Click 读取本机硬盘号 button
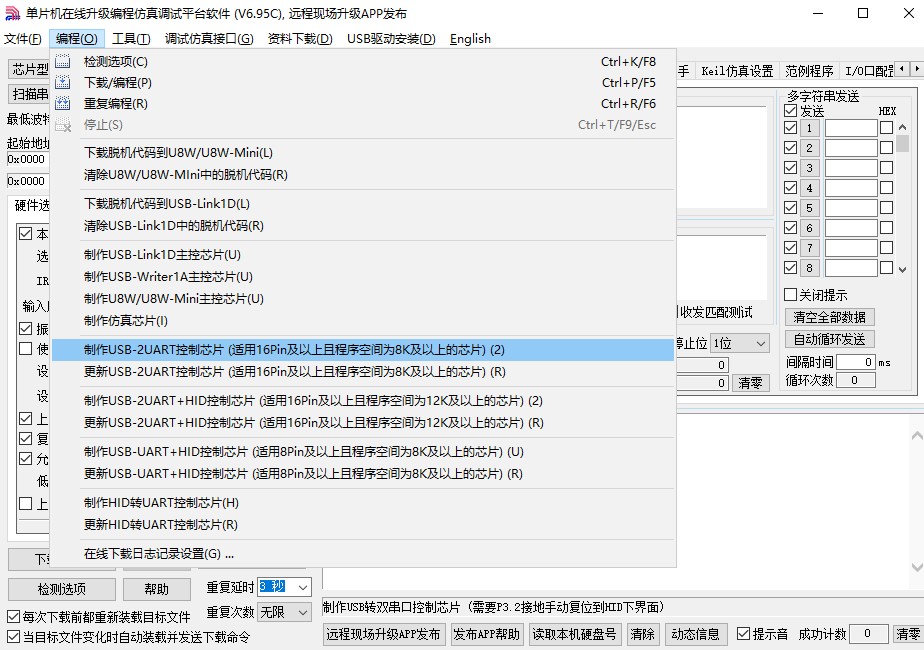Image resolution: width=924 pixels, height=650 pixels. (575, 634)
